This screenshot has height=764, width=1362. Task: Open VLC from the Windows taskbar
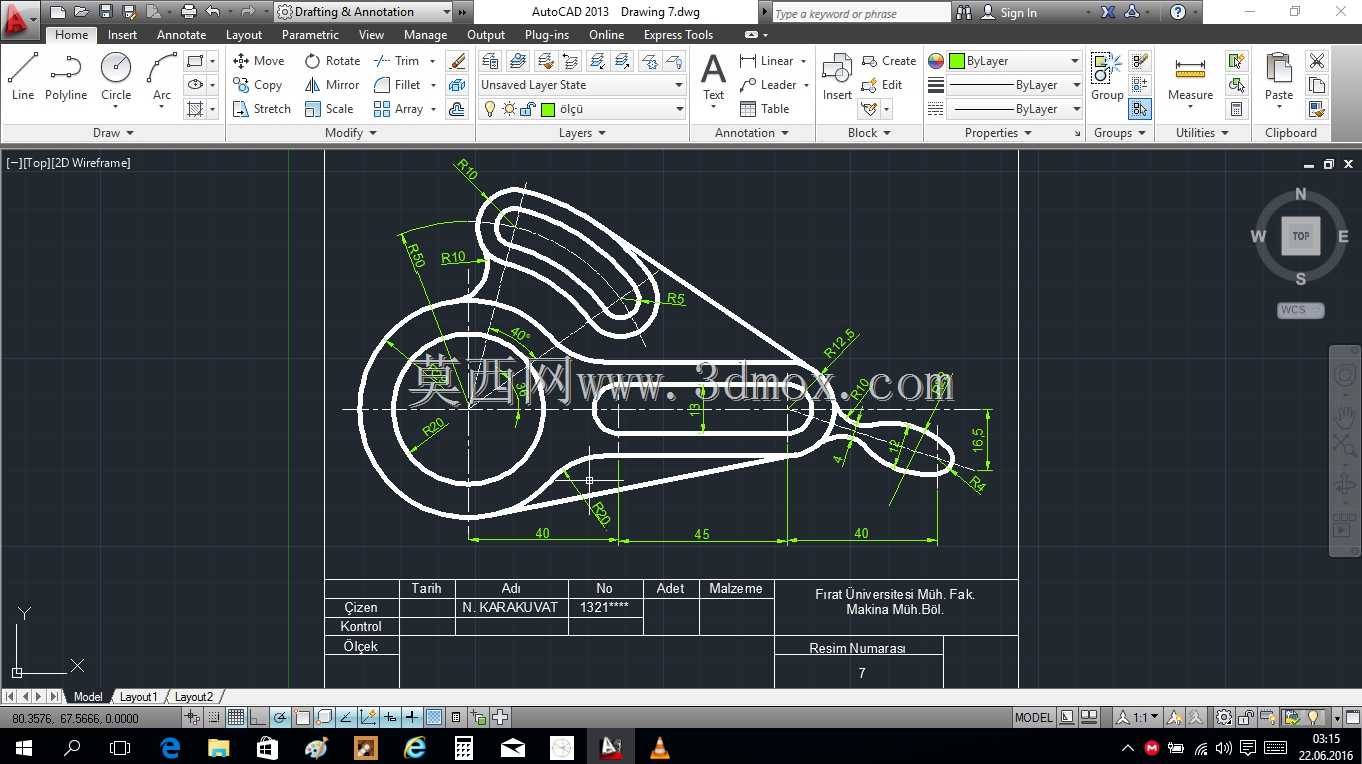pyautogui.click(x=659, y=747)
